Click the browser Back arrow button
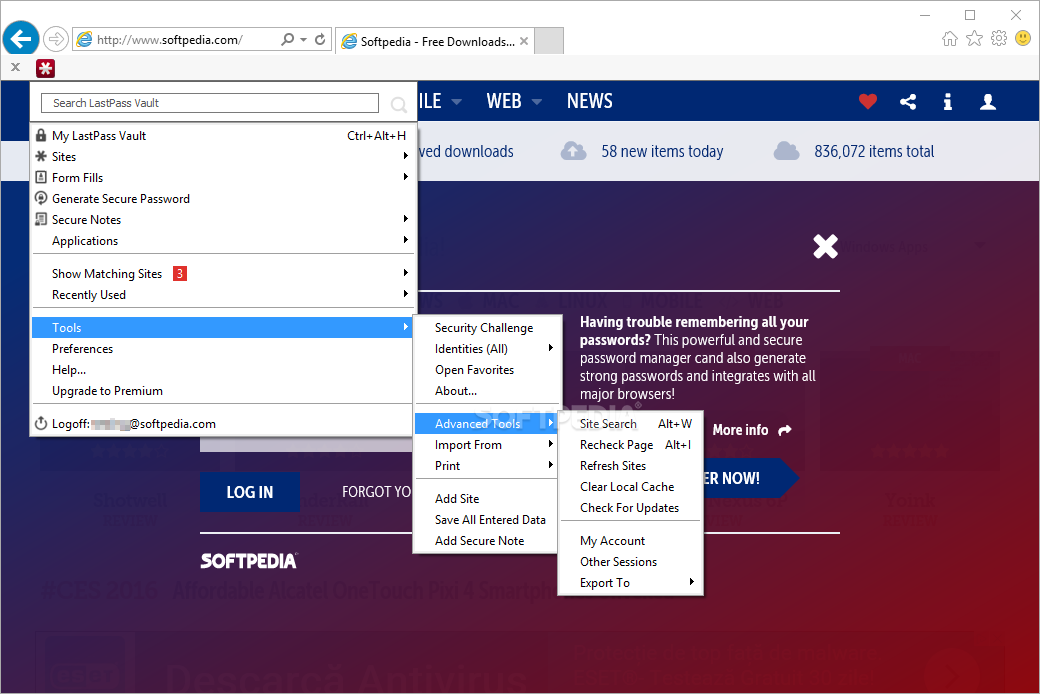This screenshot has height=694, width=1040. coord(21,39)
